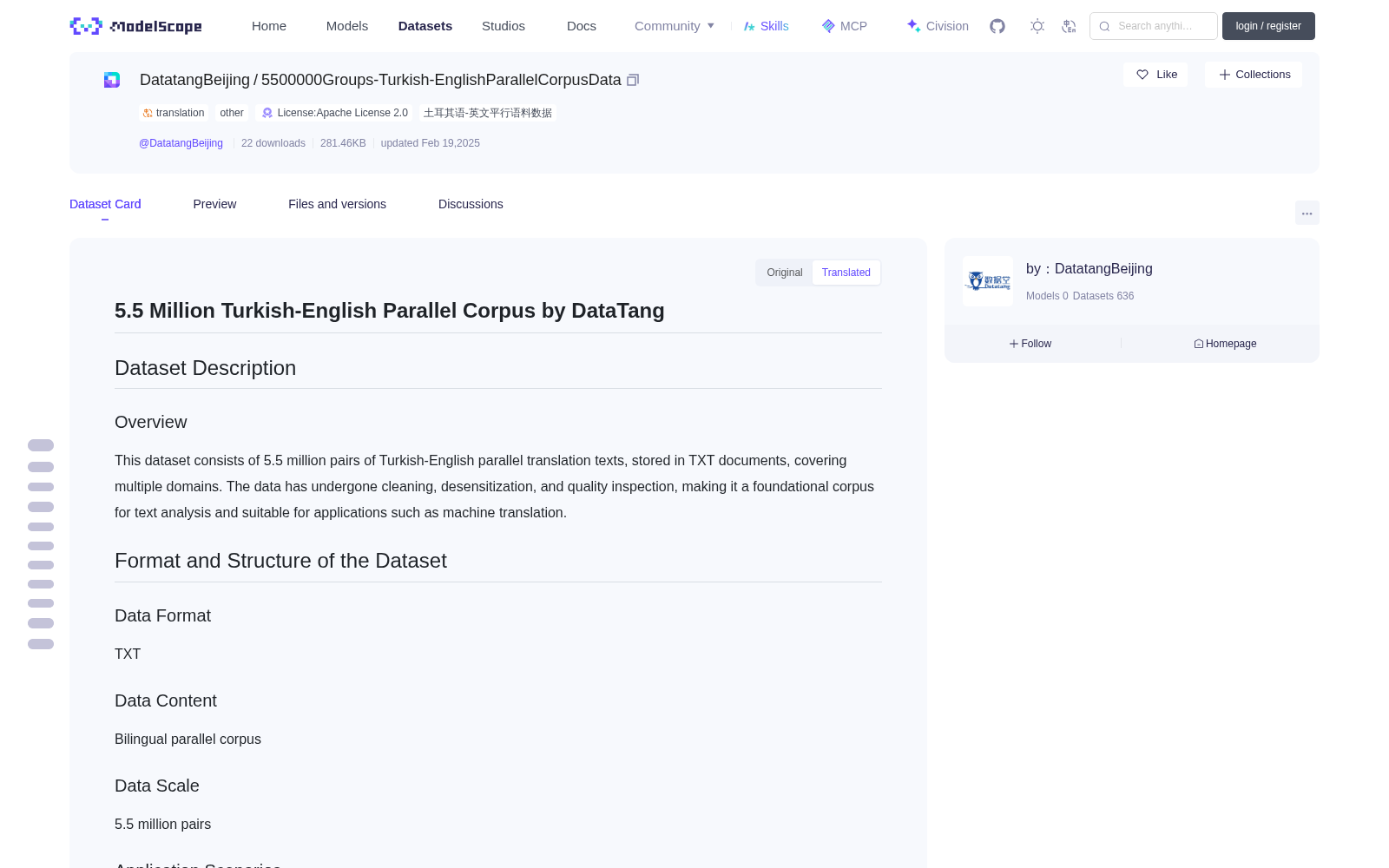Click DatatangBeijing in the dataset path title
The height and width of the screenshot is (868, 1389).
pyautogui.click(x=194, y=80)
